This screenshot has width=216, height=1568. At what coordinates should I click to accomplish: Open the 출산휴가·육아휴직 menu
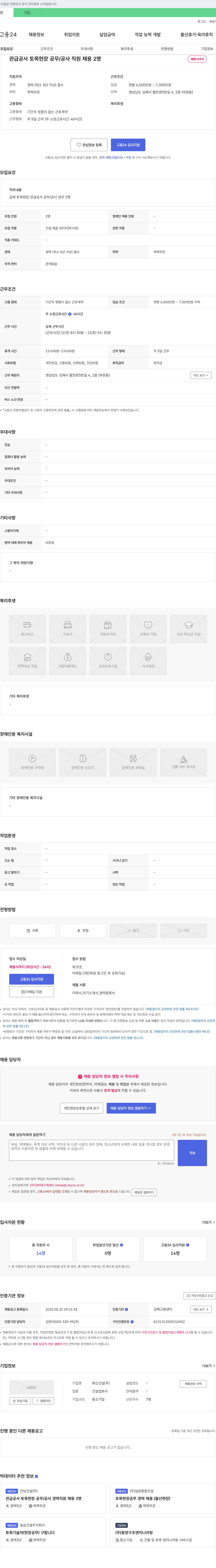[196, 35]
